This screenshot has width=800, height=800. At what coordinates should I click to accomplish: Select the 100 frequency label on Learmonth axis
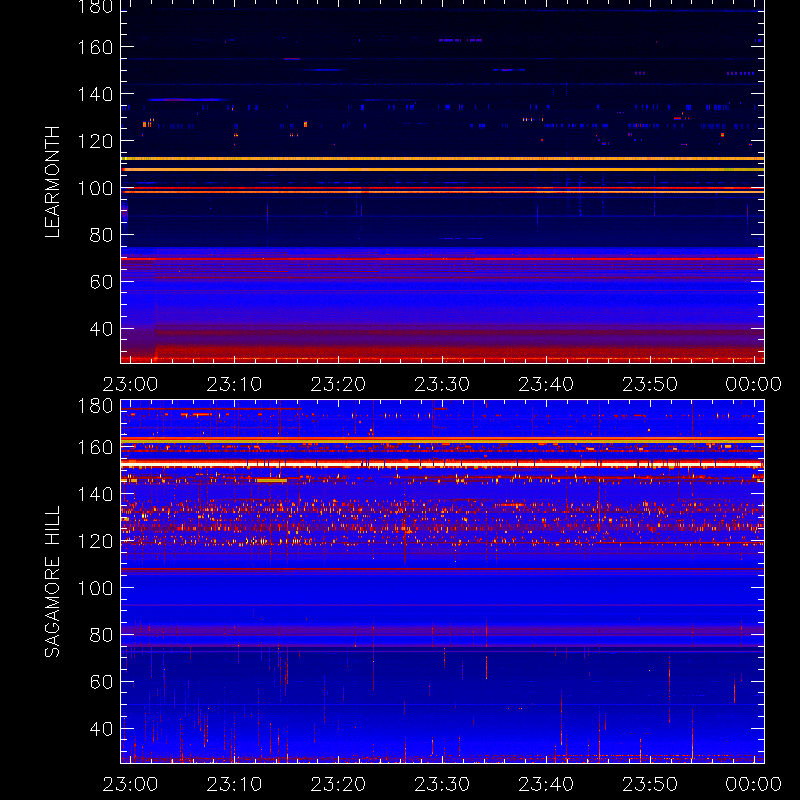(95, 188)
